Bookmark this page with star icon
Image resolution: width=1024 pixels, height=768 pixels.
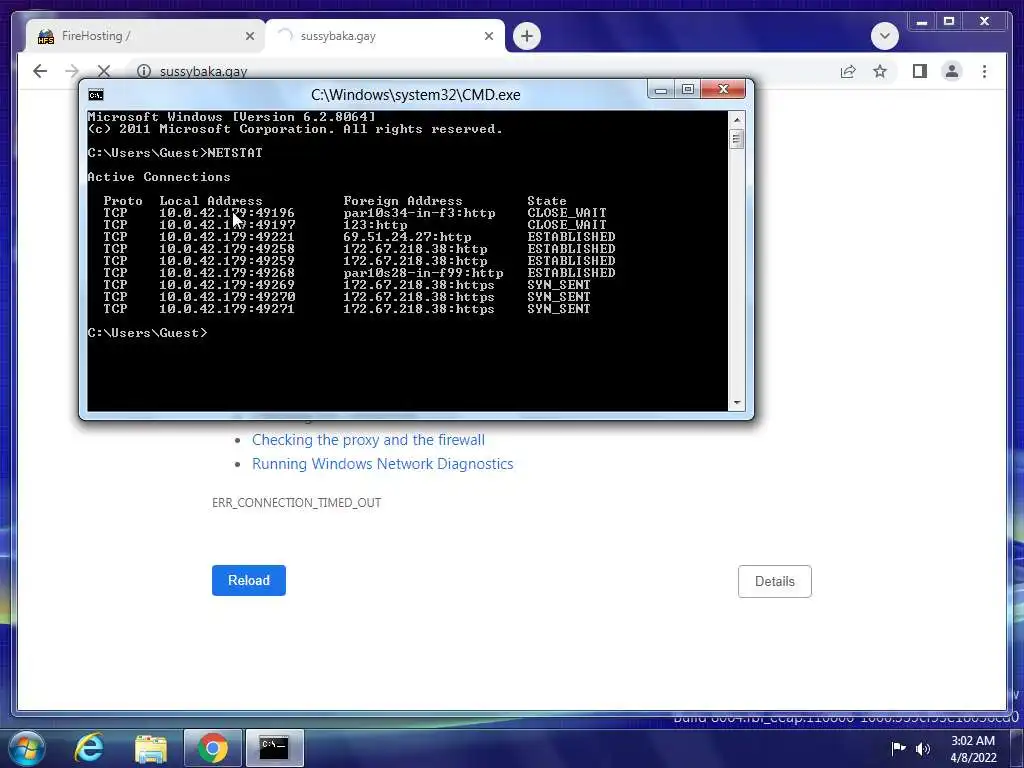880,71
